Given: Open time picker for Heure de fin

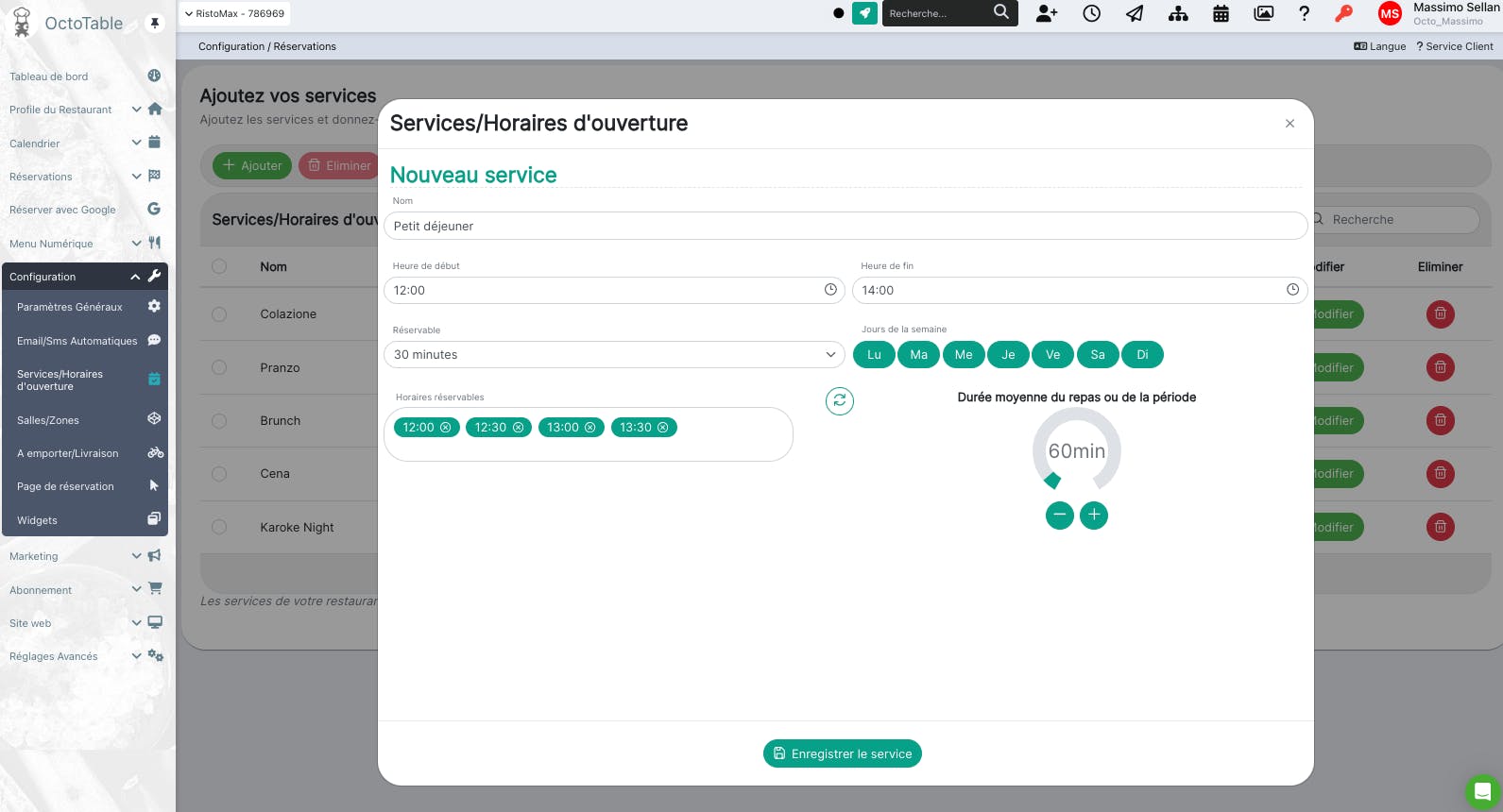Looking at the screenshot, I should coord(1292,290).
